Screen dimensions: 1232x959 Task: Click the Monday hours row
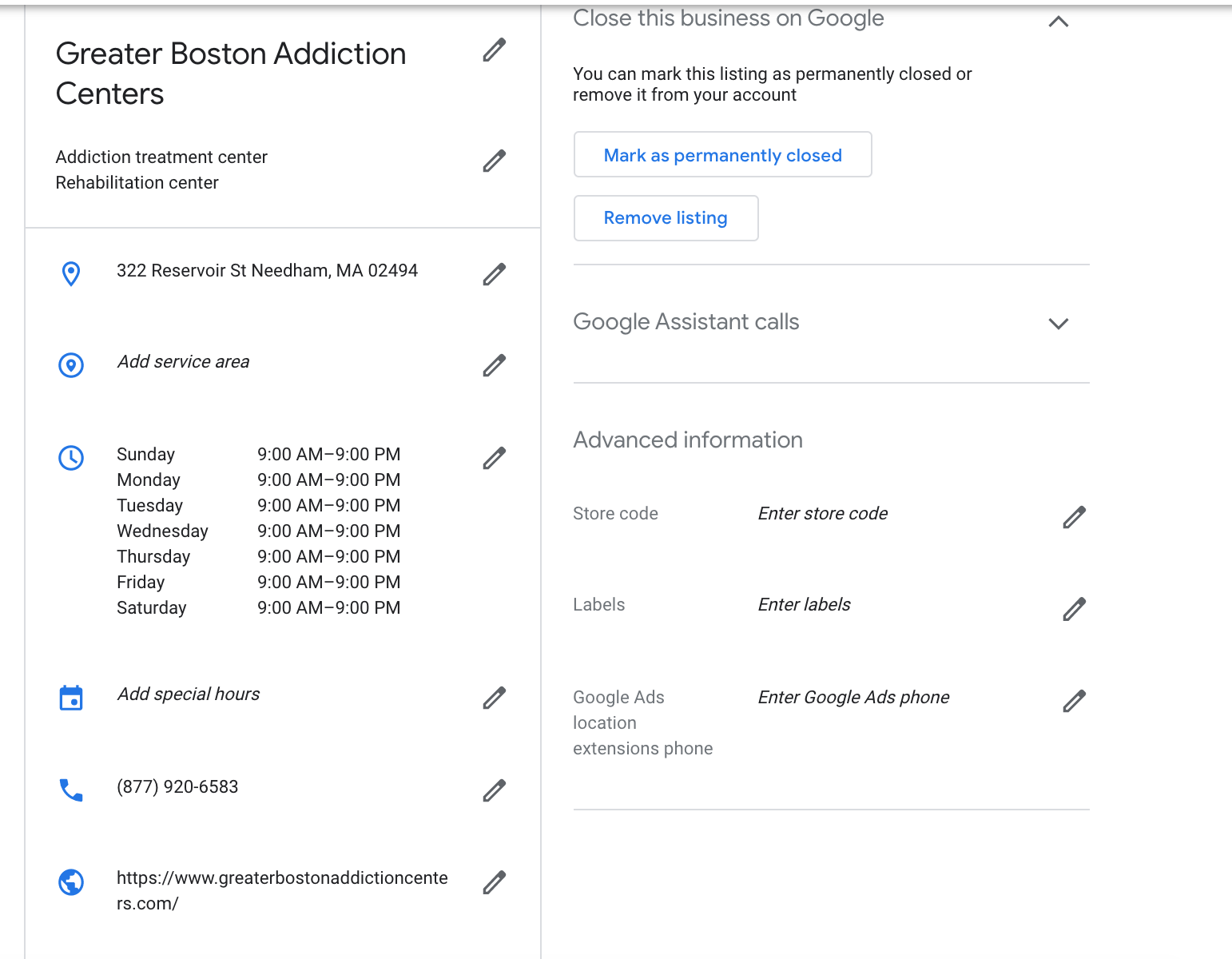(x=259, y=479)
